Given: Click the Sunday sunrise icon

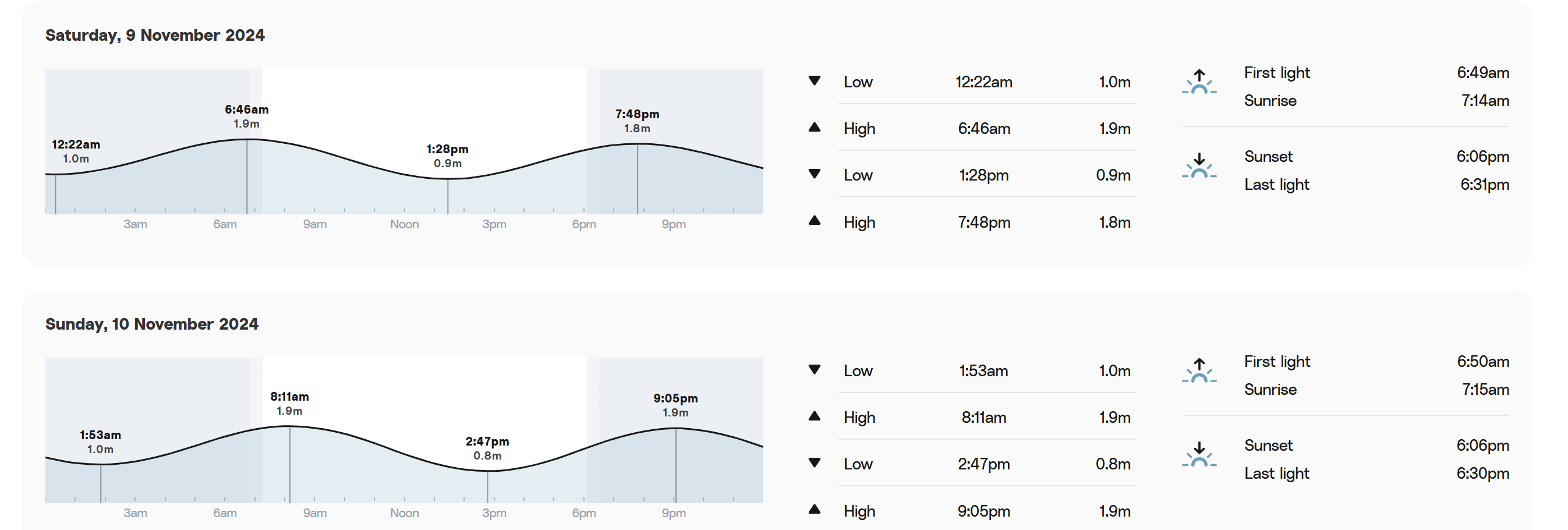Looking at the screenshot, I should (1199, 370).
